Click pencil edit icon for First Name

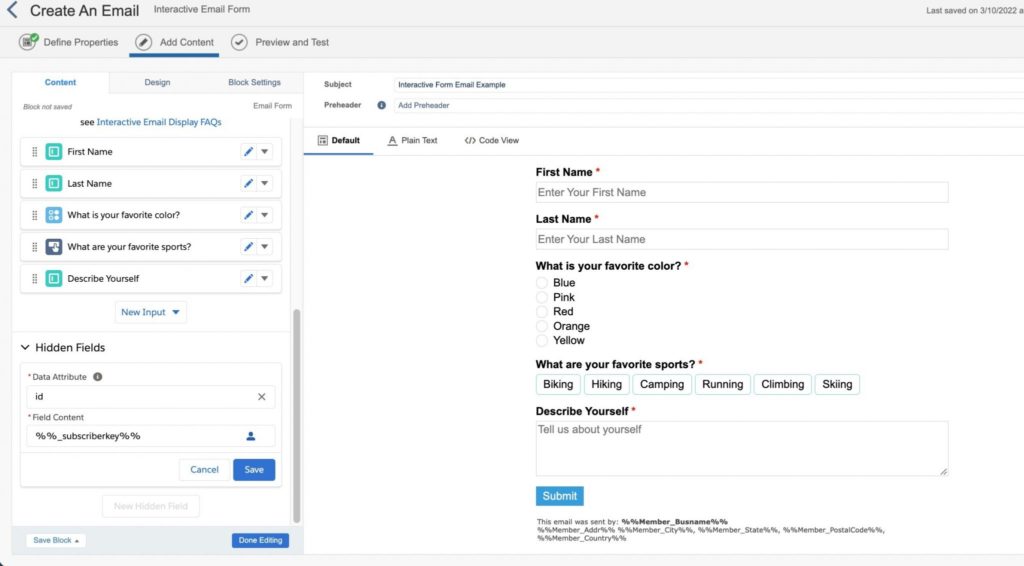[248, 152]
